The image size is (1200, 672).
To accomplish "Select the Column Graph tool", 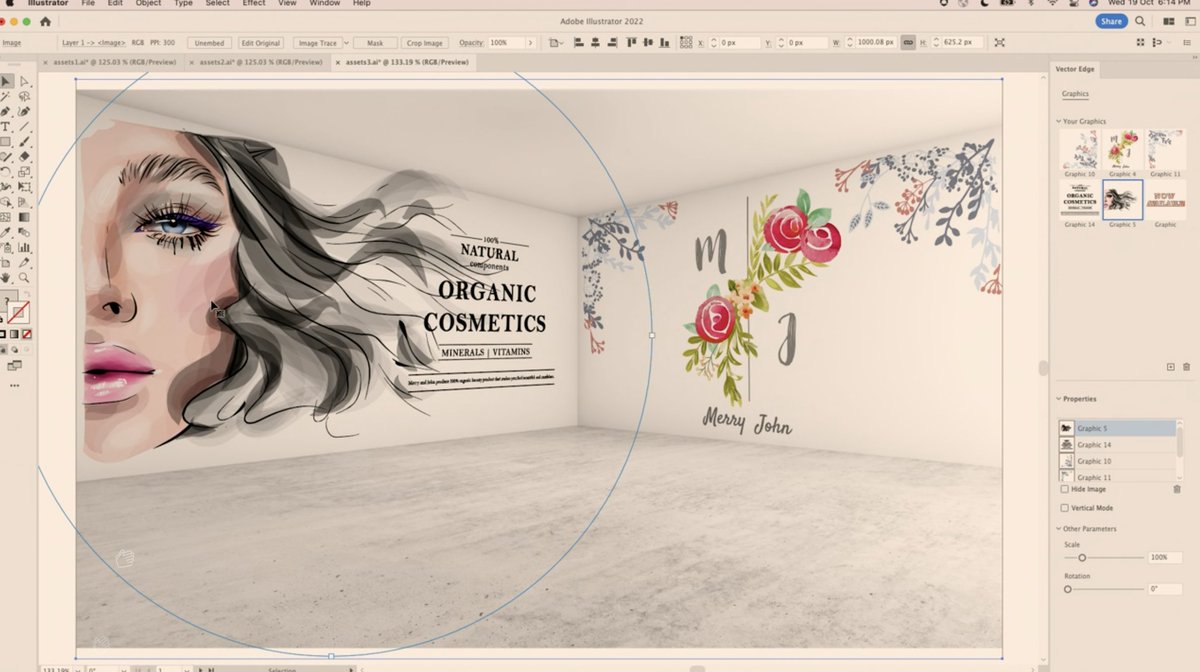I will click(x=24, y=247).
